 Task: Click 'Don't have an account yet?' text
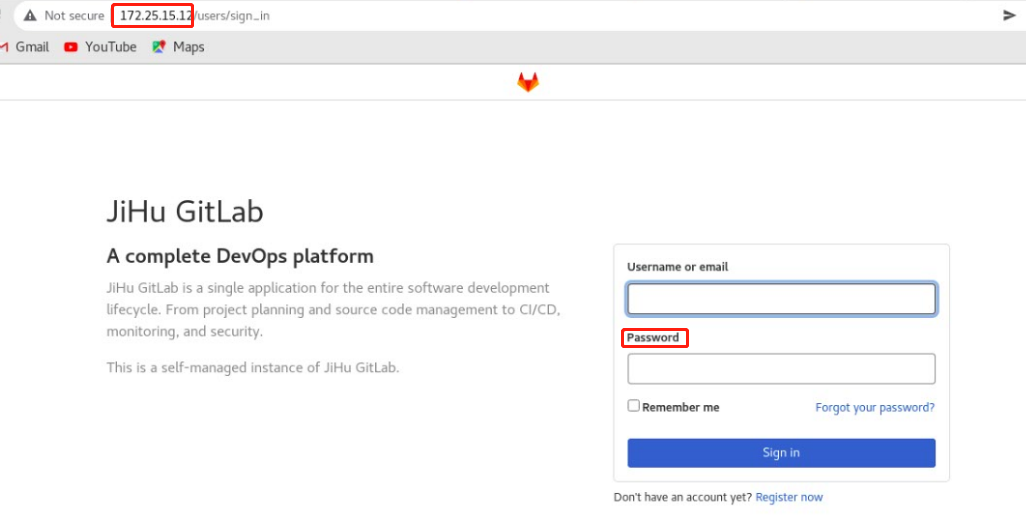(682, 497)
